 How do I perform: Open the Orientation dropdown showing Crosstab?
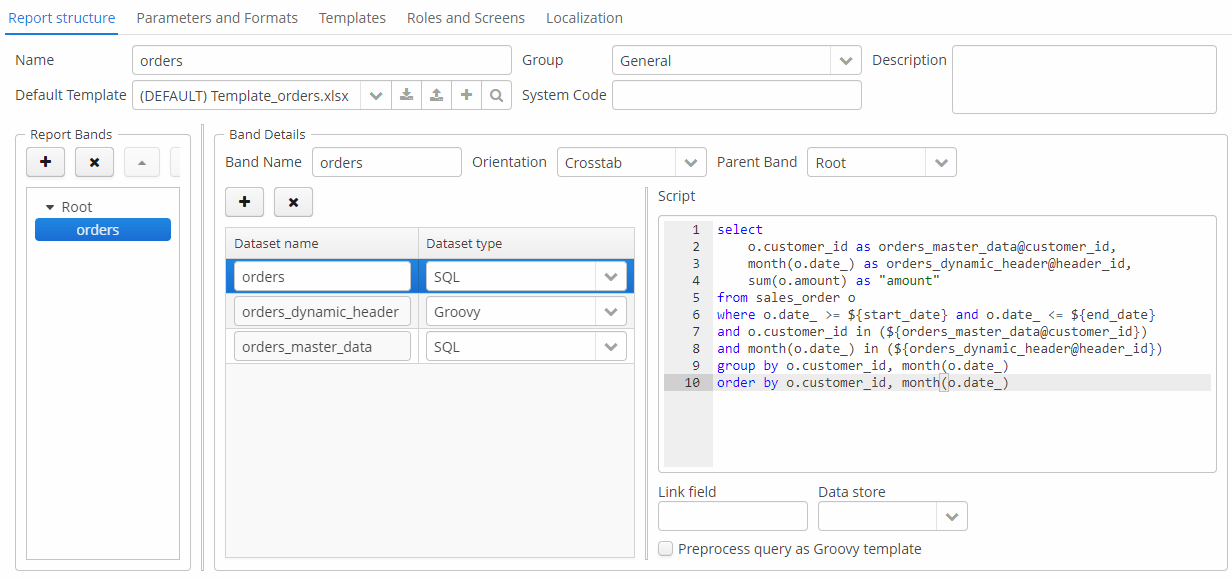[691, 163]
